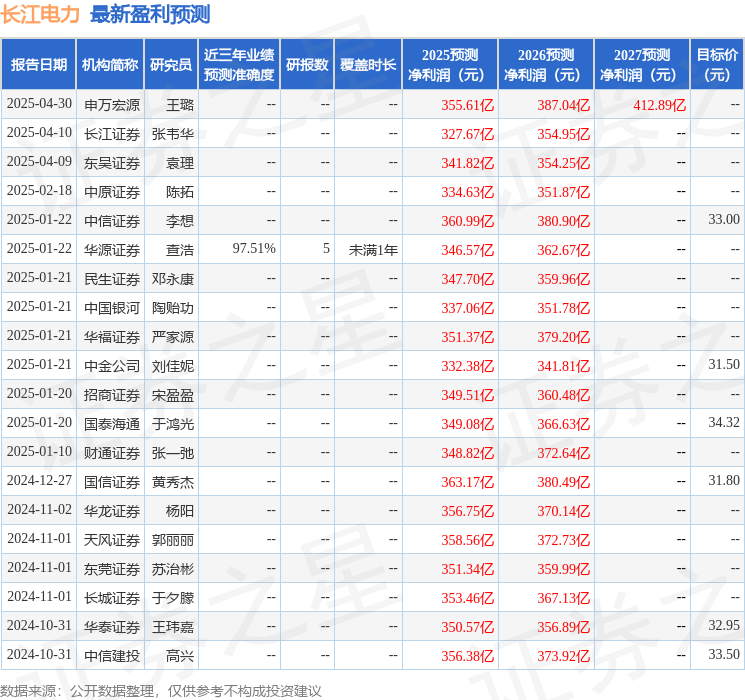Select the 报告日期 column header
745x700 pixels.
38,65
